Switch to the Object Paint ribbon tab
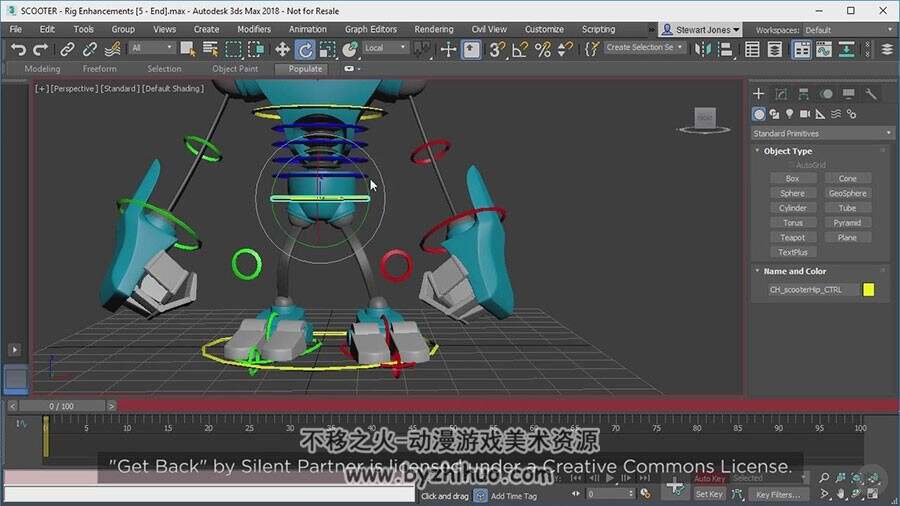This screenshot has height=506, width=900. pyautogui.click(x=235, y=69)
